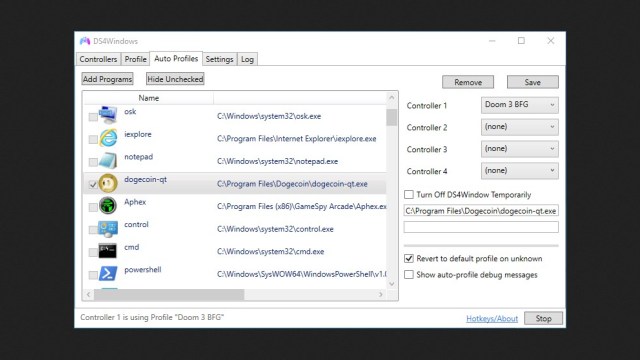Open the Settings tab
Image resolution: width=640 pixels, height=360 pixels.
220,59
